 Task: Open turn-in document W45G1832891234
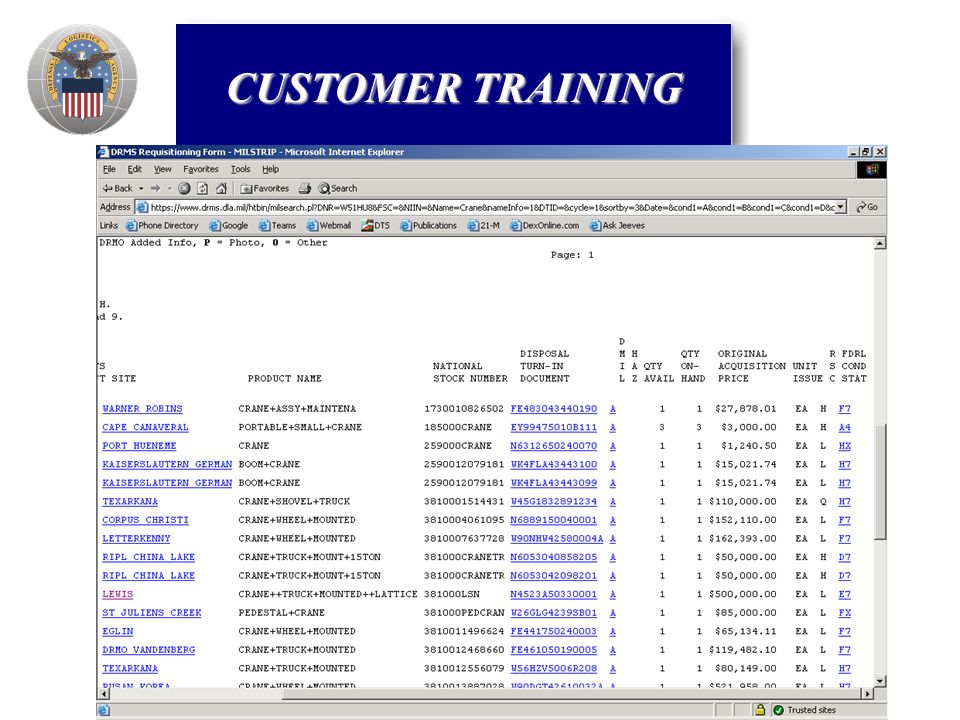(x=553, y=501)
